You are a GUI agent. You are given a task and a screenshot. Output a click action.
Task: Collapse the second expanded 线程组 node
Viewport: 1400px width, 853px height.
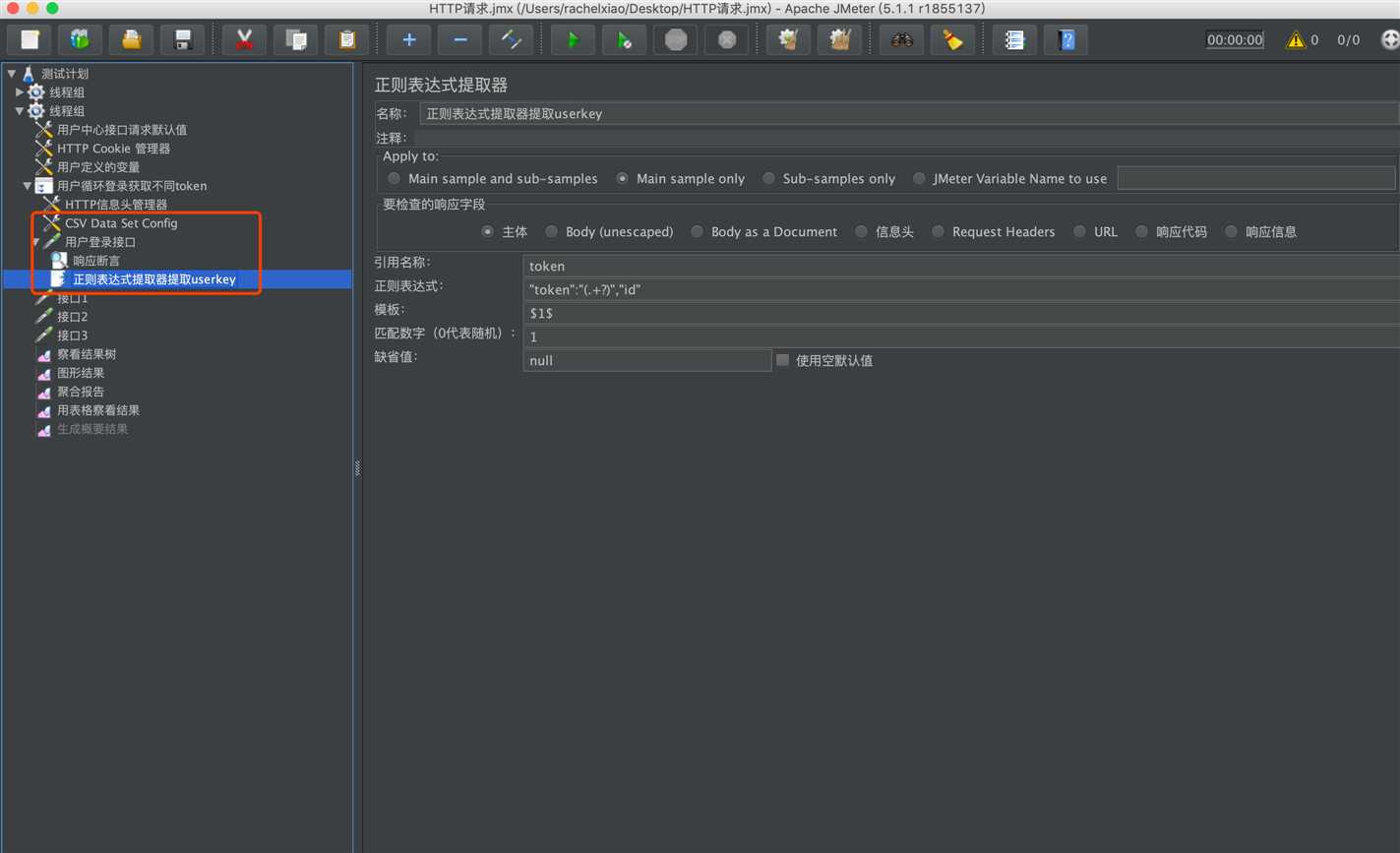coord(20,110)
